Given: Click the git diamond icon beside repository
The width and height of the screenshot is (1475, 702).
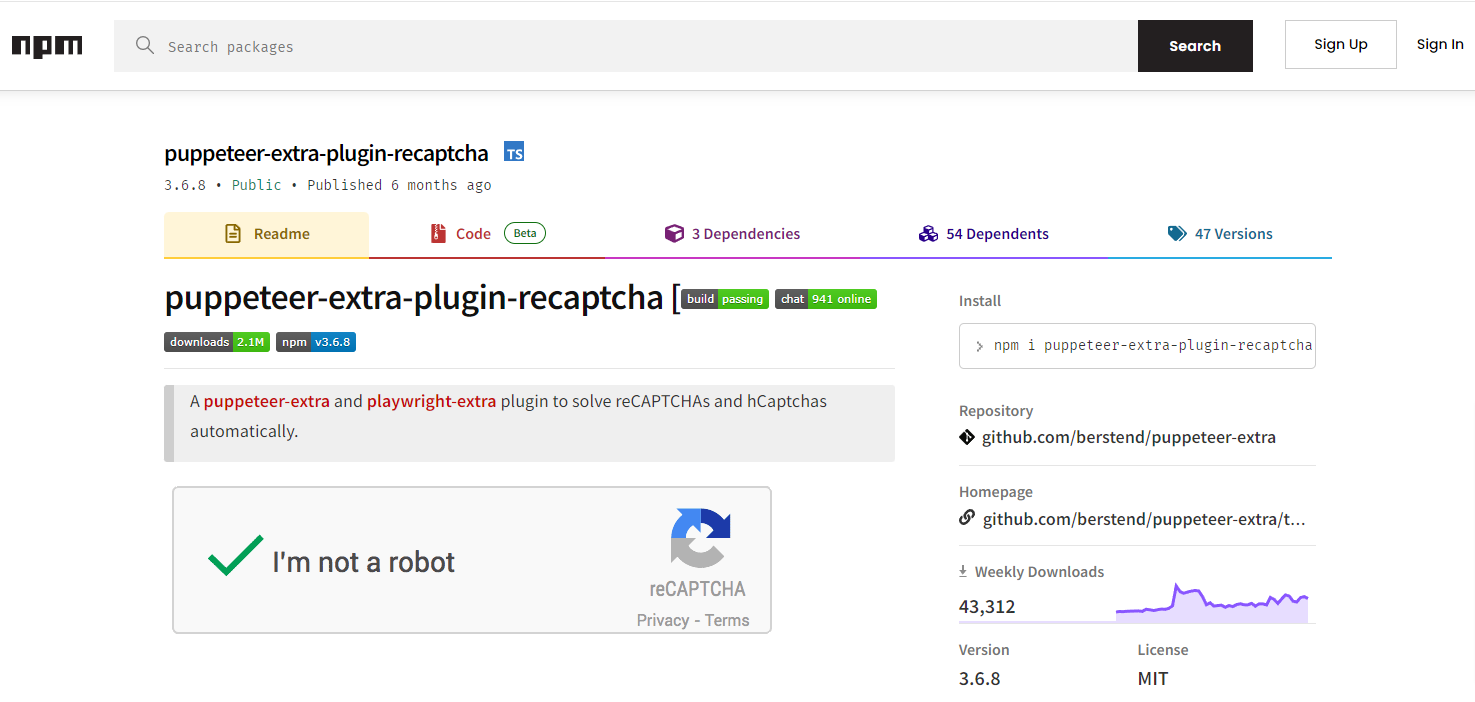Looking at the screenshot, I should [967, 437].
